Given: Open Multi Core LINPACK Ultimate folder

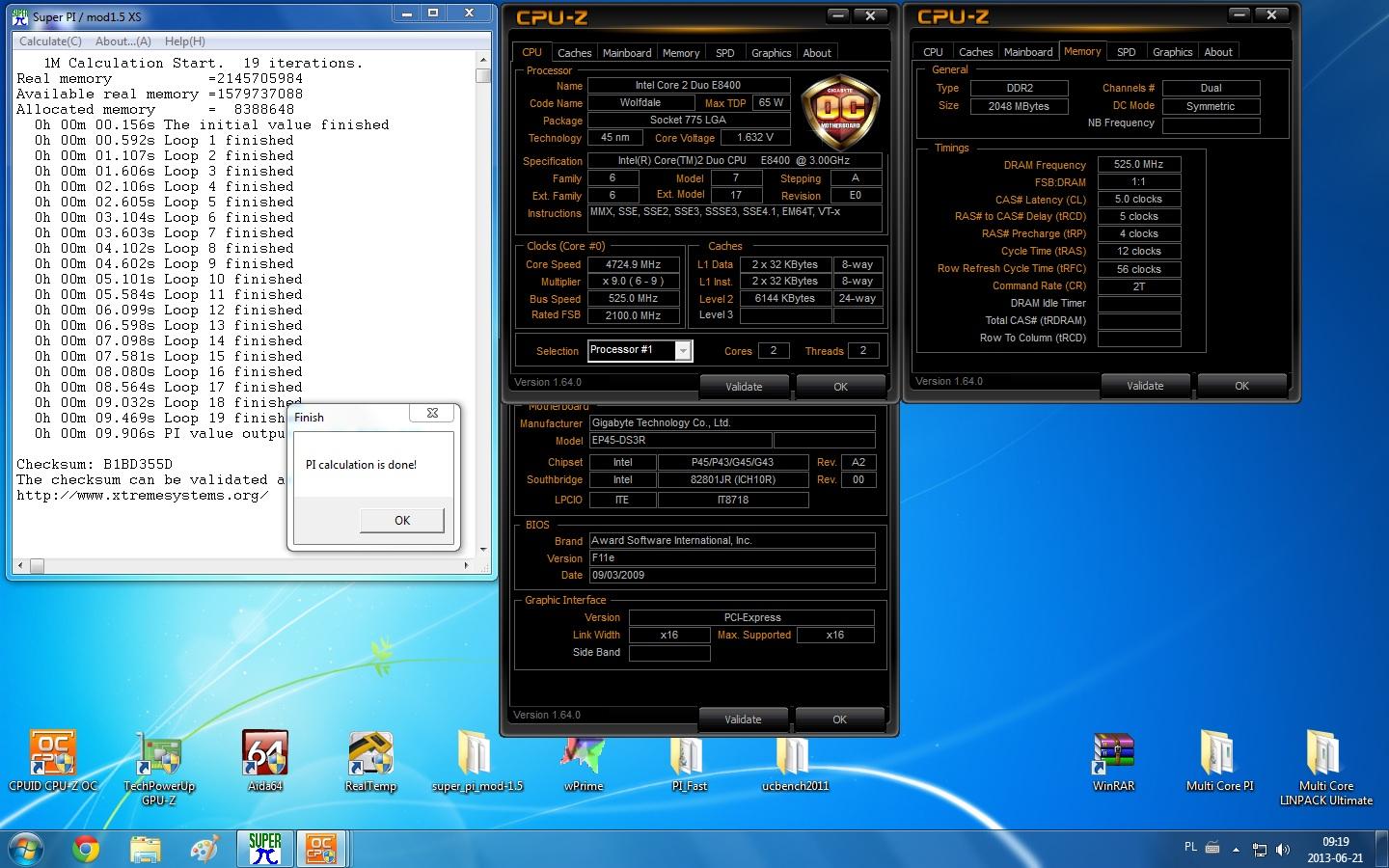Looking at the screenshot, I should coord(1326,768).
